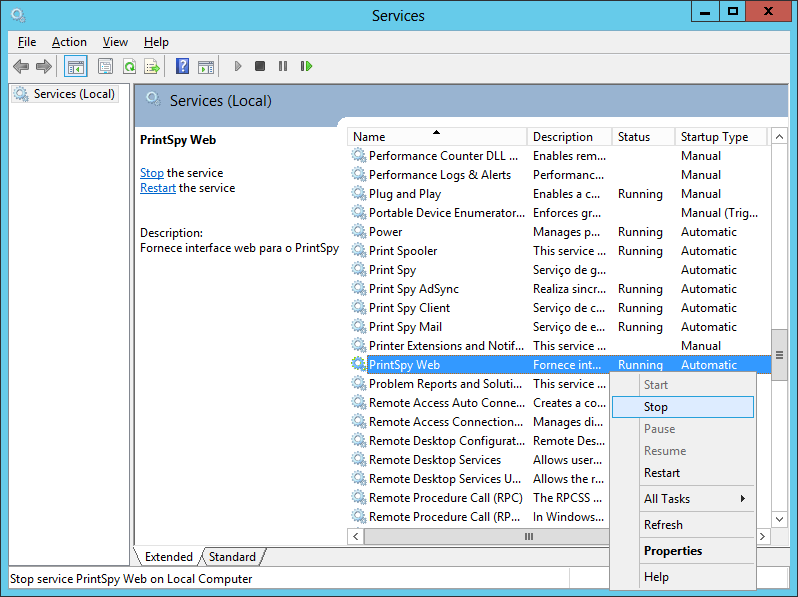Select Remote Desktop Services U... row
798x597 pixels.
click(x=479, y=478)
